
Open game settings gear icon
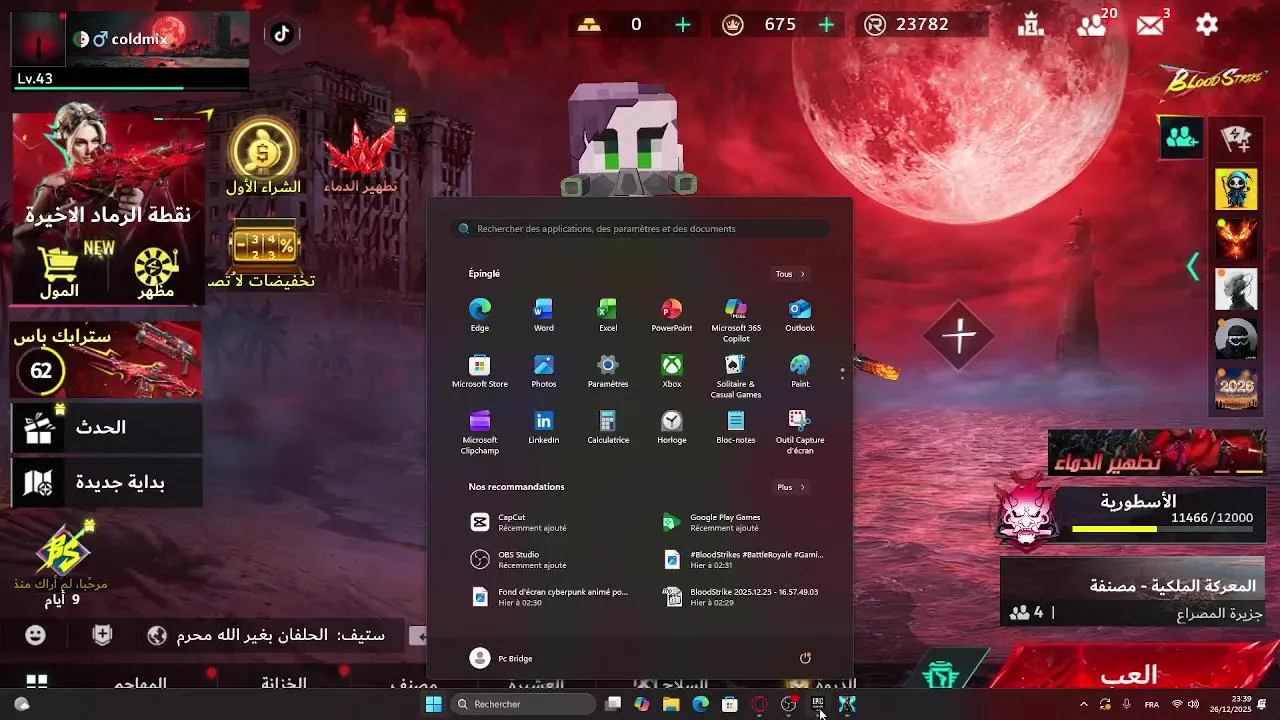1207,25
